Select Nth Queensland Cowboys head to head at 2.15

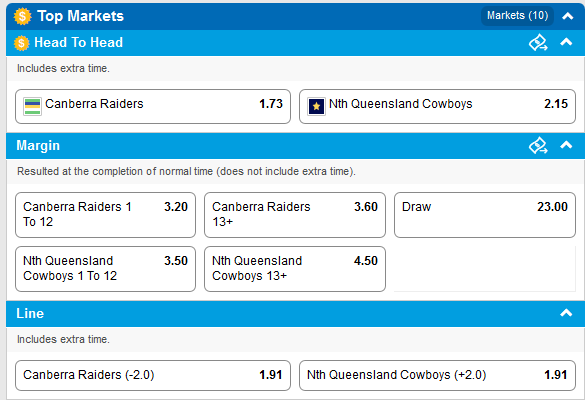point(437,106)
